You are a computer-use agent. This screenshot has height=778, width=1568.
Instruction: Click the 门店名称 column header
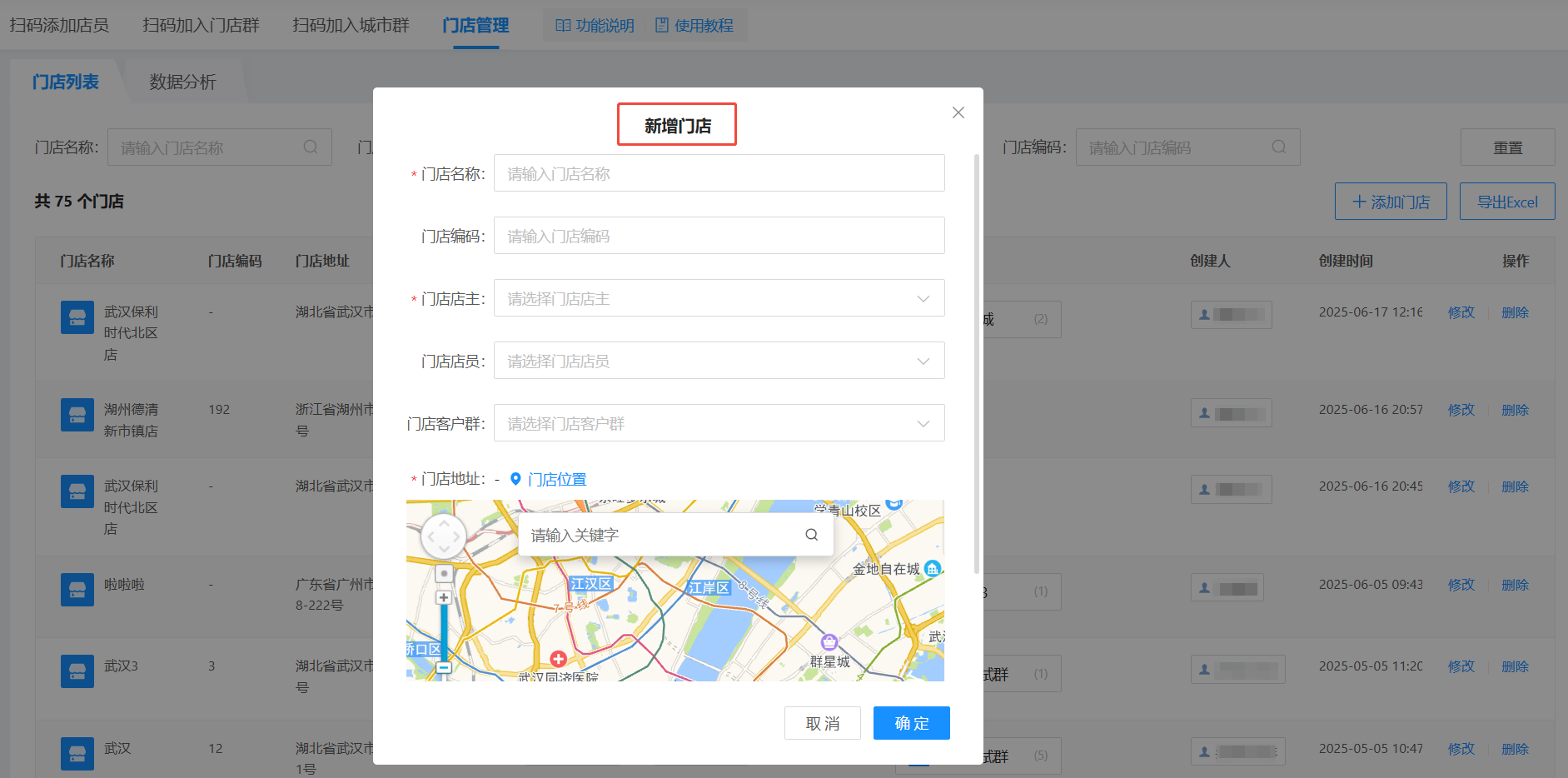pyautogui.click(x=87, y=261)
